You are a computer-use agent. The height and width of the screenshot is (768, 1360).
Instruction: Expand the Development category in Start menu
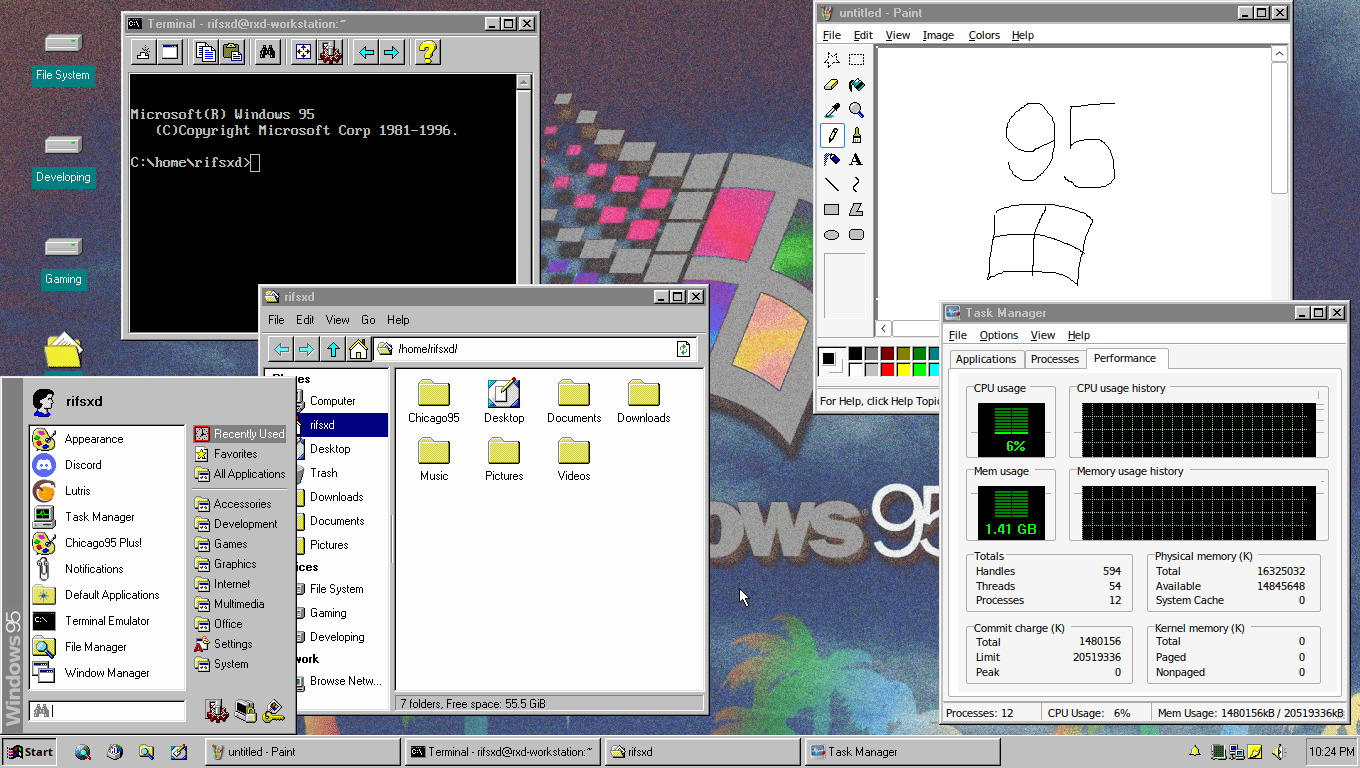[x=240, y=524]
